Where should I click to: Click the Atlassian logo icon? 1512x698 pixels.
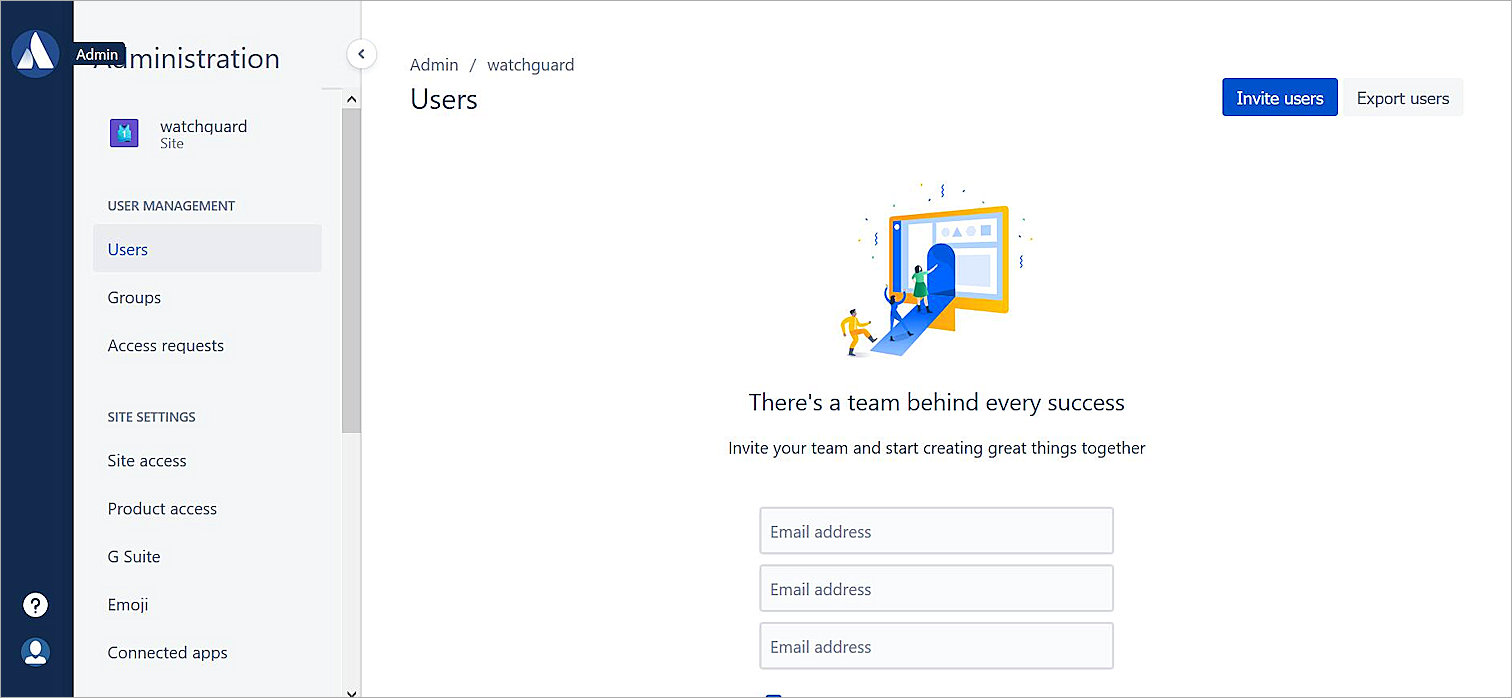[x=36, y=53]
